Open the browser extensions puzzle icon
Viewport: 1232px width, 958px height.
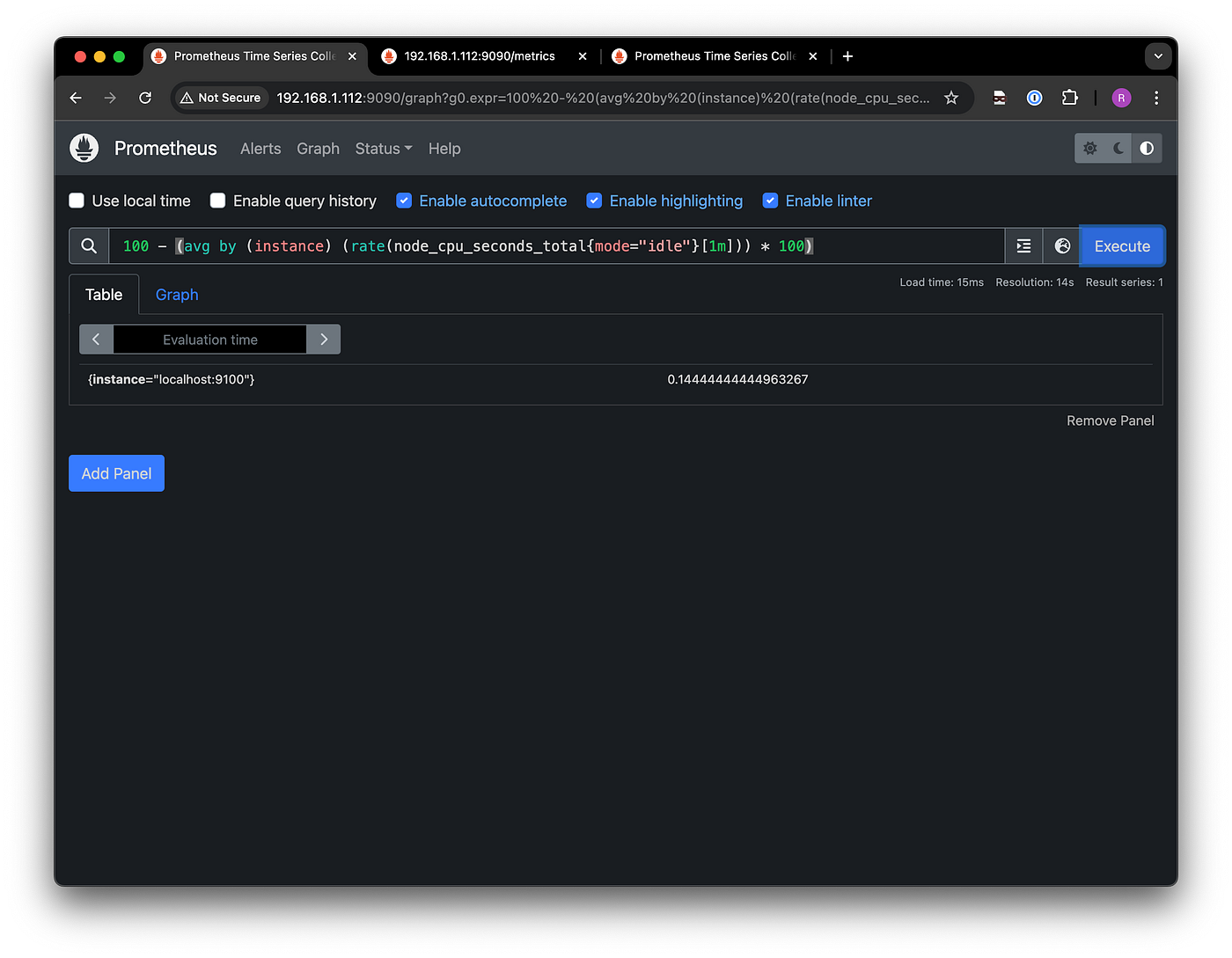point(1069,98)
